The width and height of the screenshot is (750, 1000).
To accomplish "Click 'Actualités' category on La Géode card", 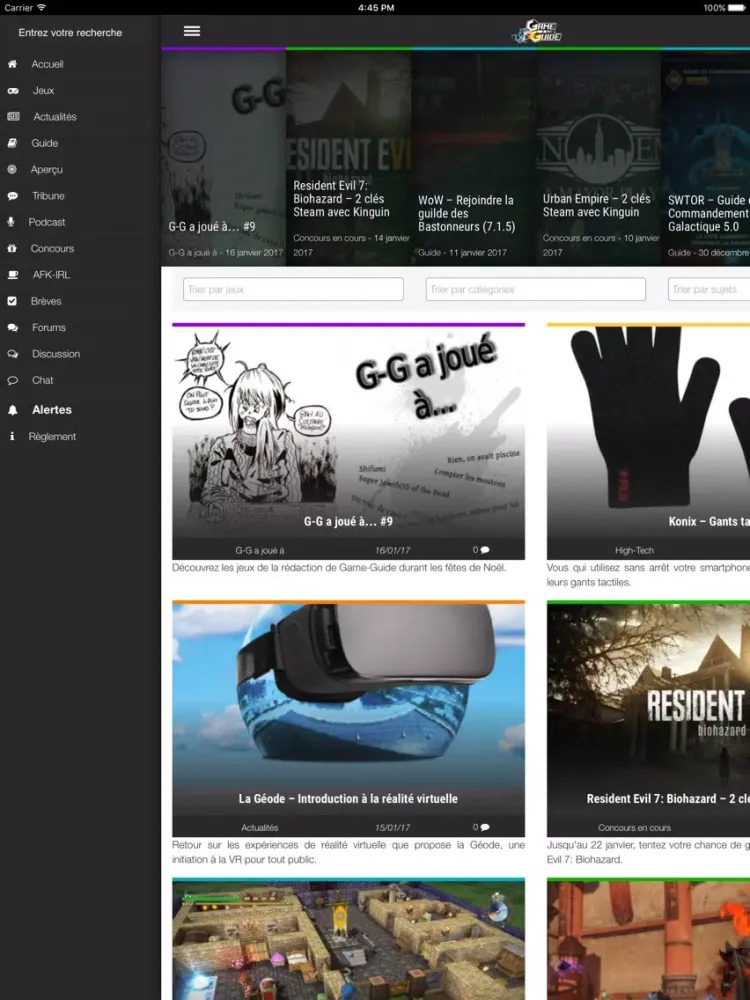I will [260, 828].
